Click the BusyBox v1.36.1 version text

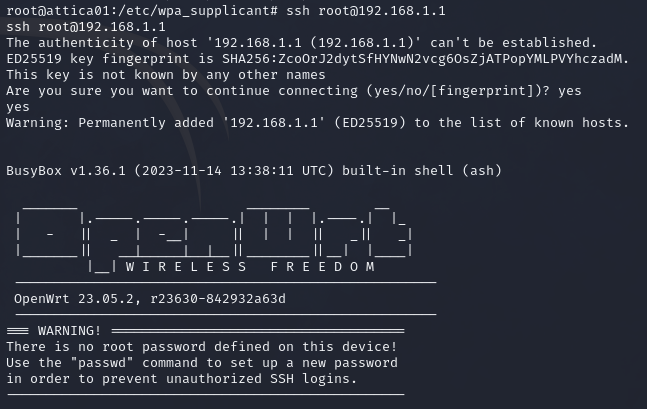[66, 170]
